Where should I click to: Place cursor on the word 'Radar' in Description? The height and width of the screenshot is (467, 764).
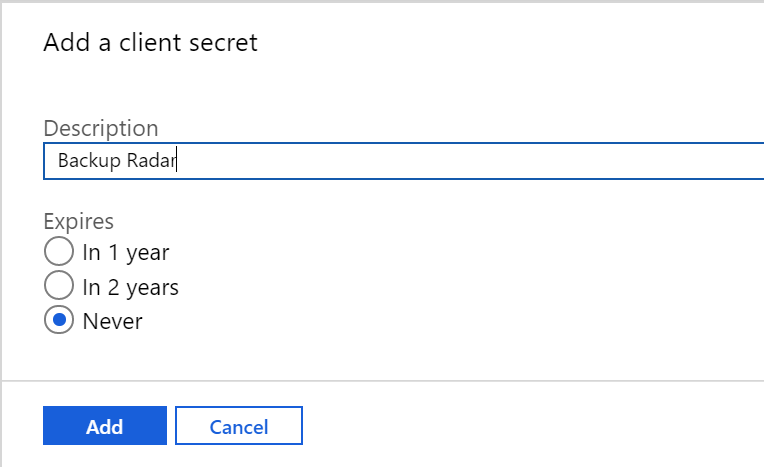tap(151, 161)
